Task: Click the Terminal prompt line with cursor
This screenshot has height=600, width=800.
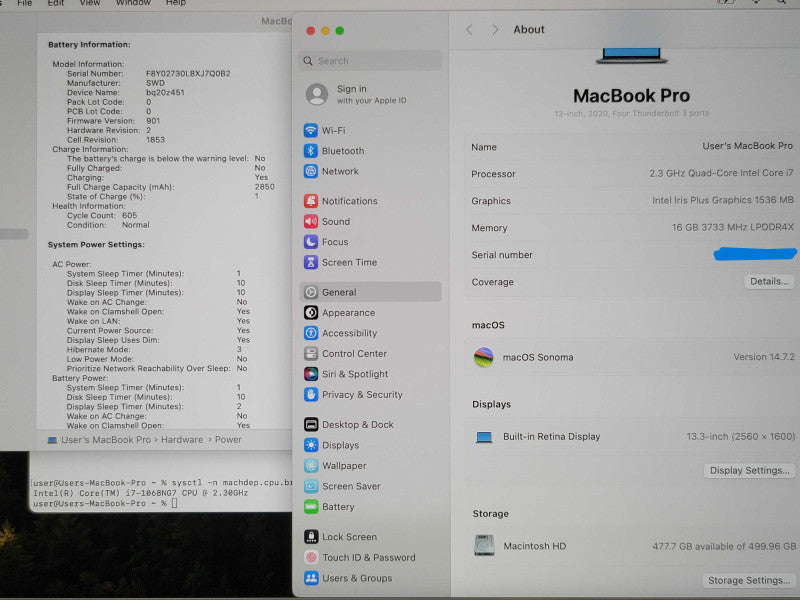Action: click(x=105, y=504)
